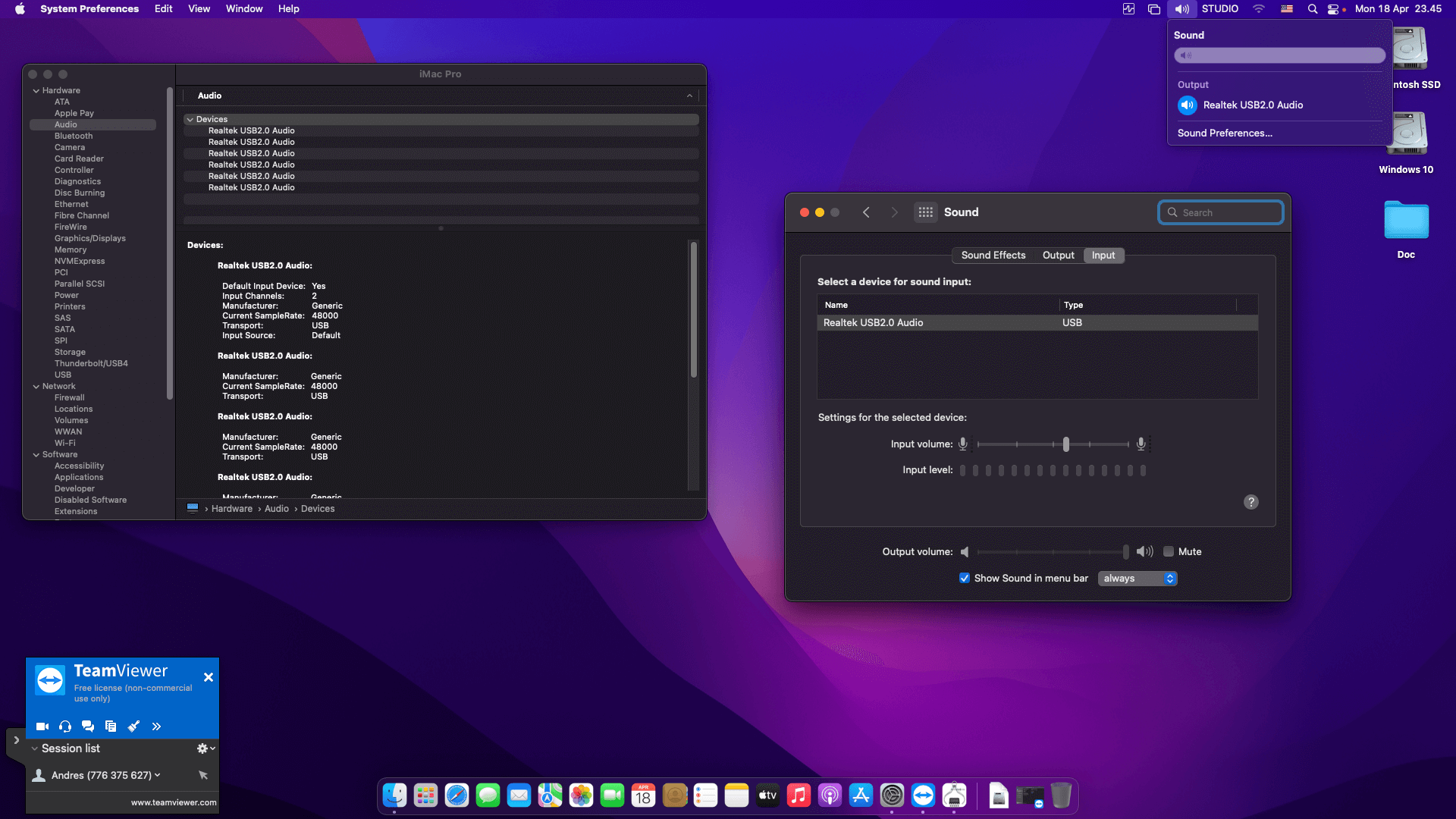The height and width of the screenshot is (819, 1456).
Task: Open the Edit menu in the menu bar
Action: 164,9
